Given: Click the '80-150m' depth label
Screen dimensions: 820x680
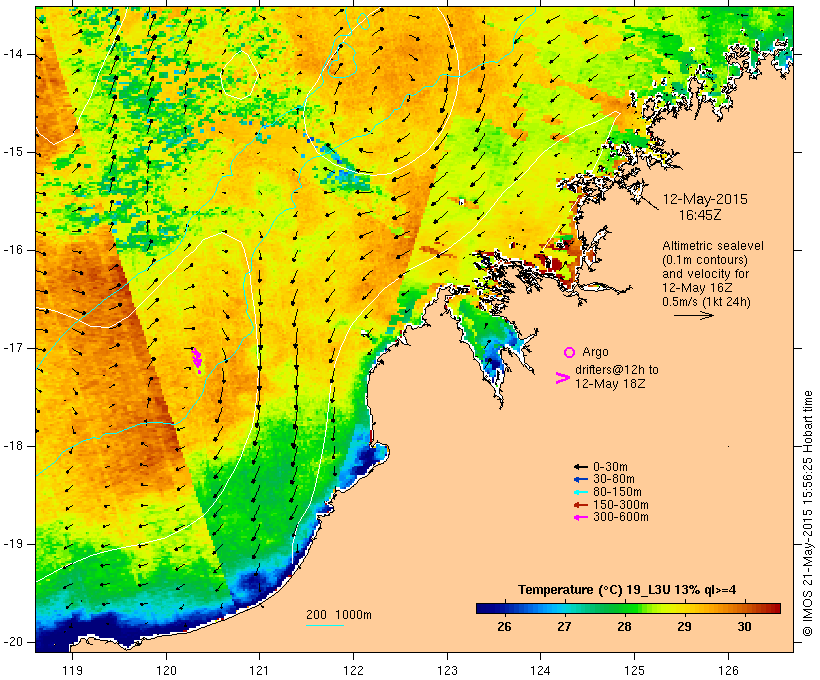Looking at the screenshot, I should pos(617,492).
